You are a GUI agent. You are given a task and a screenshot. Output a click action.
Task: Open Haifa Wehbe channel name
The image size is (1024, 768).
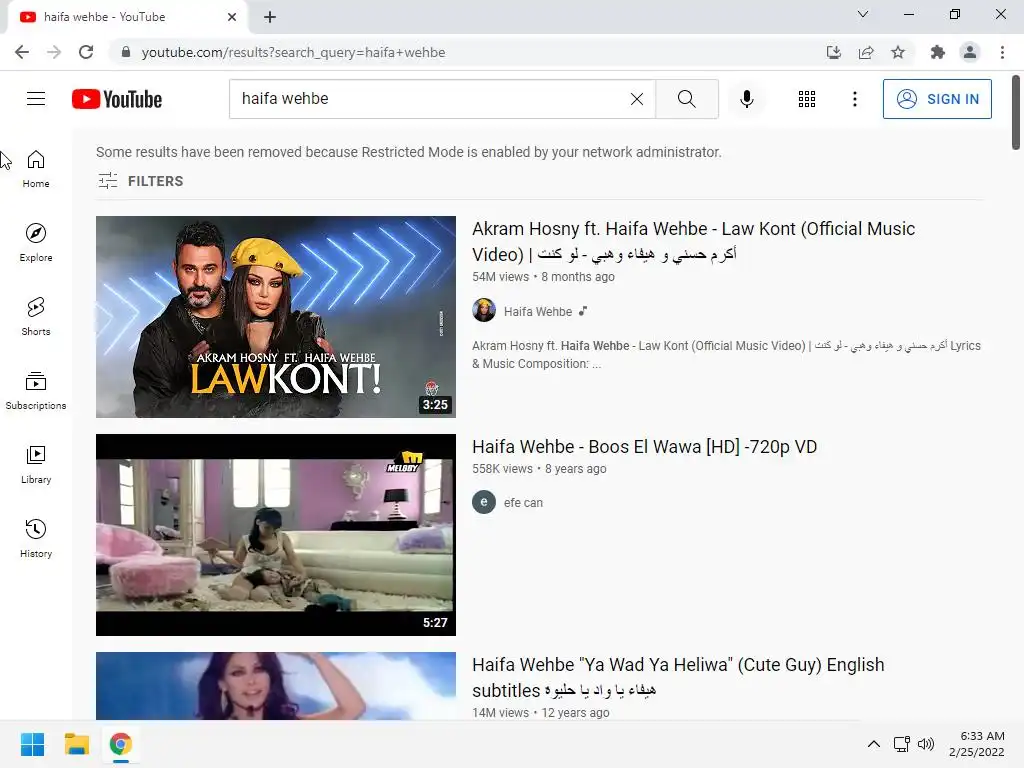(x=537, y=312)
